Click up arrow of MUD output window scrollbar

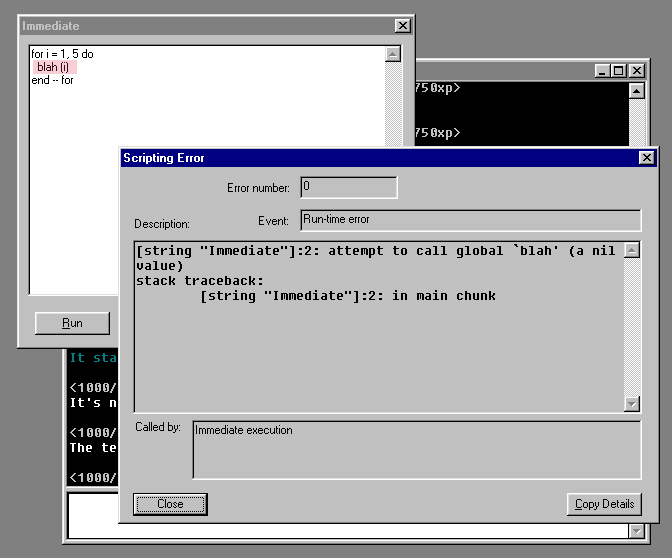coord(636,91)
